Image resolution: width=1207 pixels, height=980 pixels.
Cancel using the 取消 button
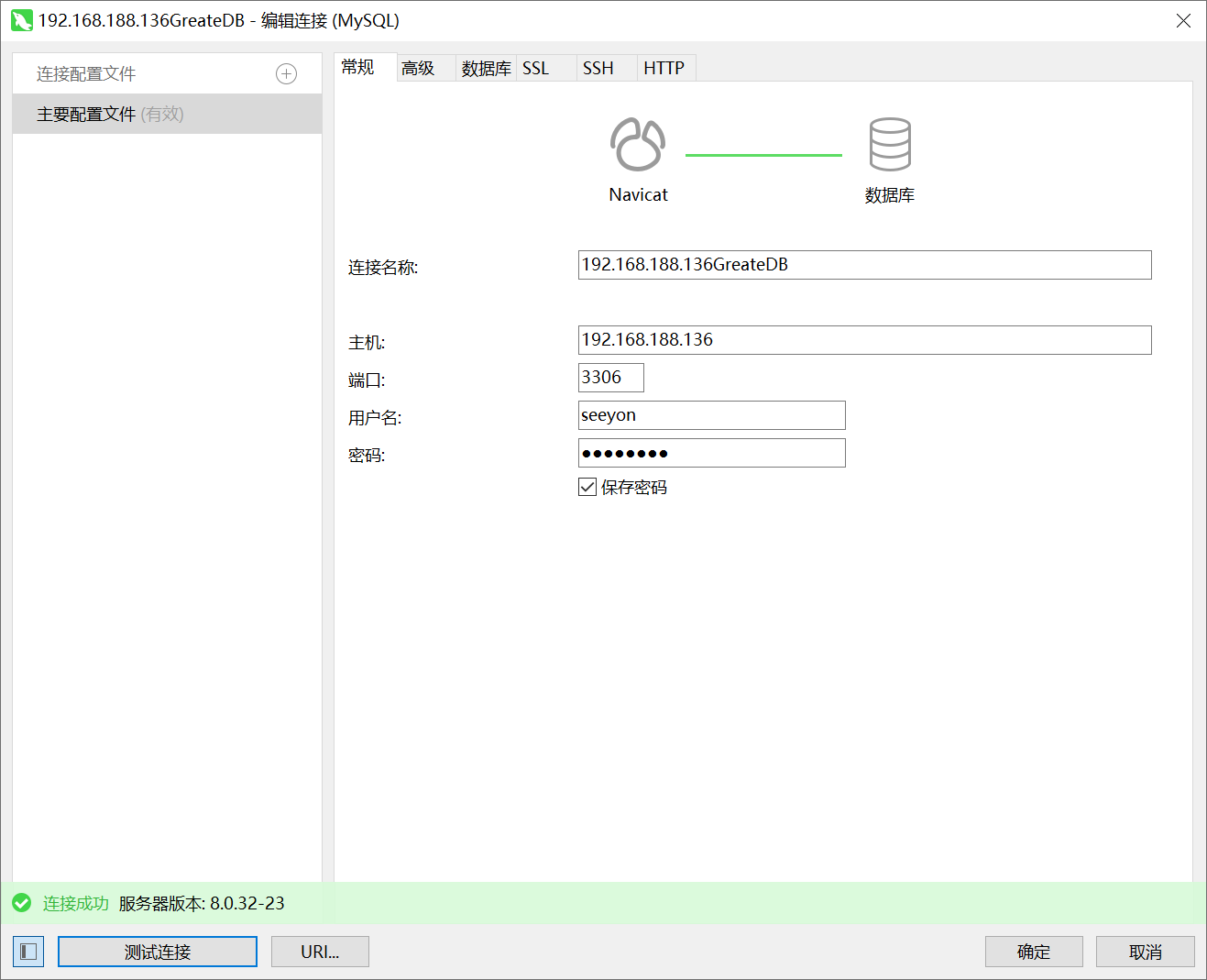pos(1145,952)
